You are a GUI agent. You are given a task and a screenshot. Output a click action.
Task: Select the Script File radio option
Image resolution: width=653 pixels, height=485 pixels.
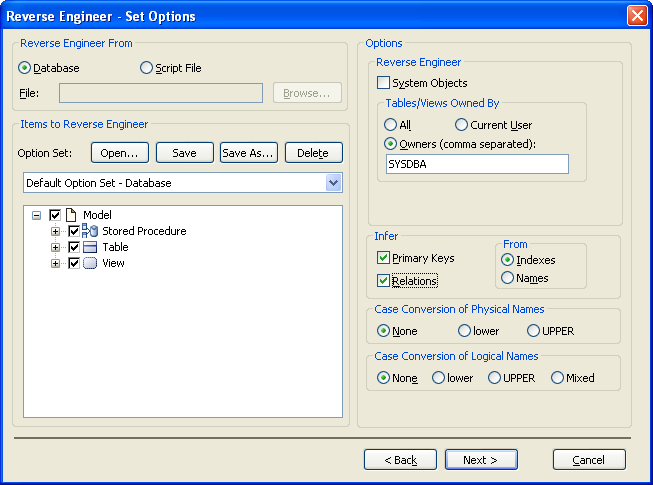tap(147, 68)
